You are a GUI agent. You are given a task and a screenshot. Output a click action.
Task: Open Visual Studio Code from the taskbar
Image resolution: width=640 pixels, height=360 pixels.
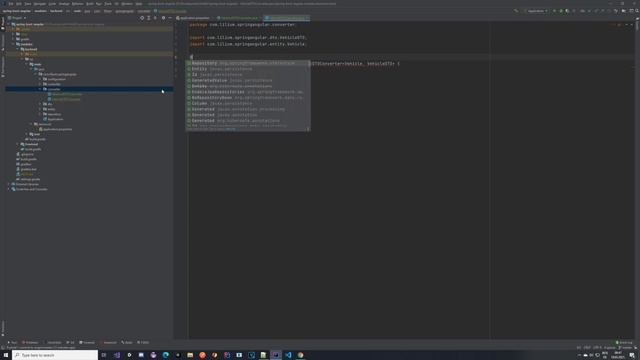(288, 355)
